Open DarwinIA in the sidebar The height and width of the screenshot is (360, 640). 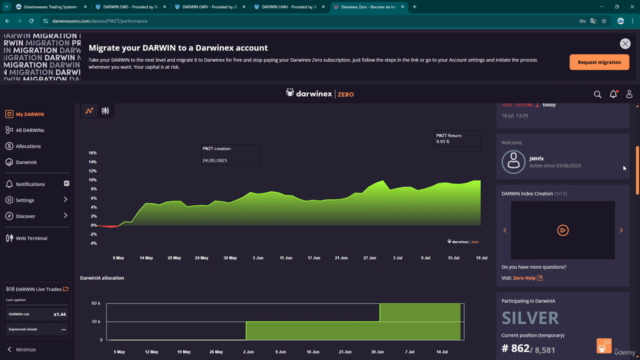pos(21,162)
